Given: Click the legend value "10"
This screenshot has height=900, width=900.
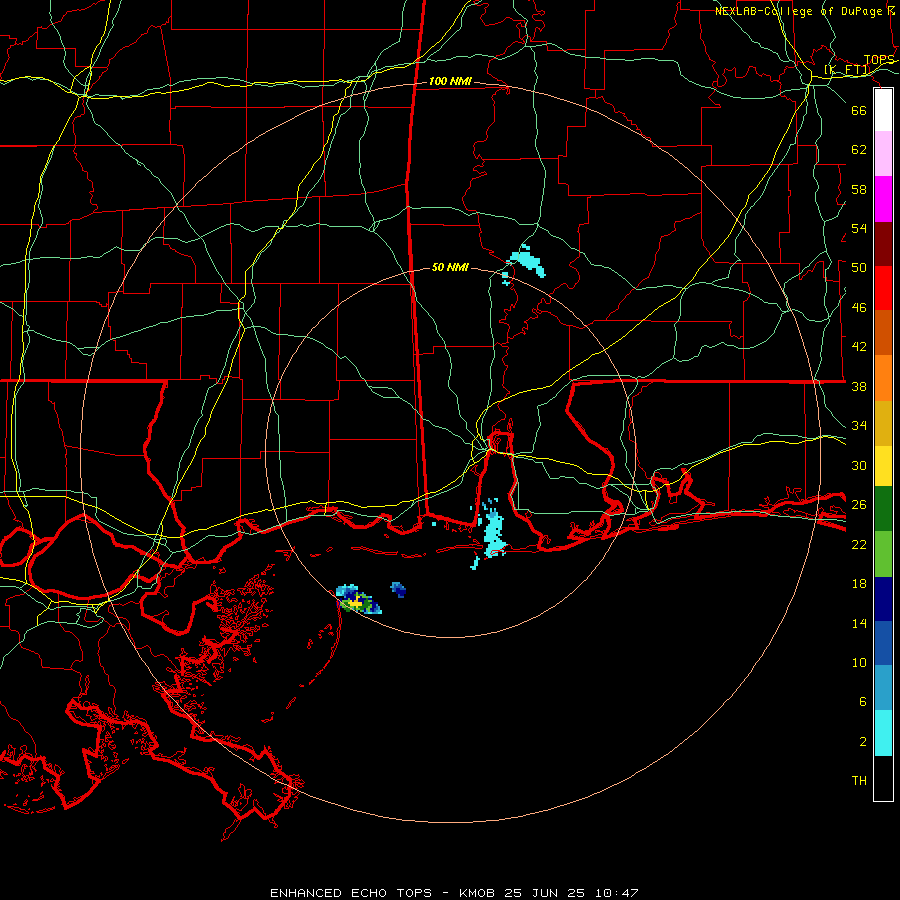Looking at the screenshot, I should coord(859,663).
